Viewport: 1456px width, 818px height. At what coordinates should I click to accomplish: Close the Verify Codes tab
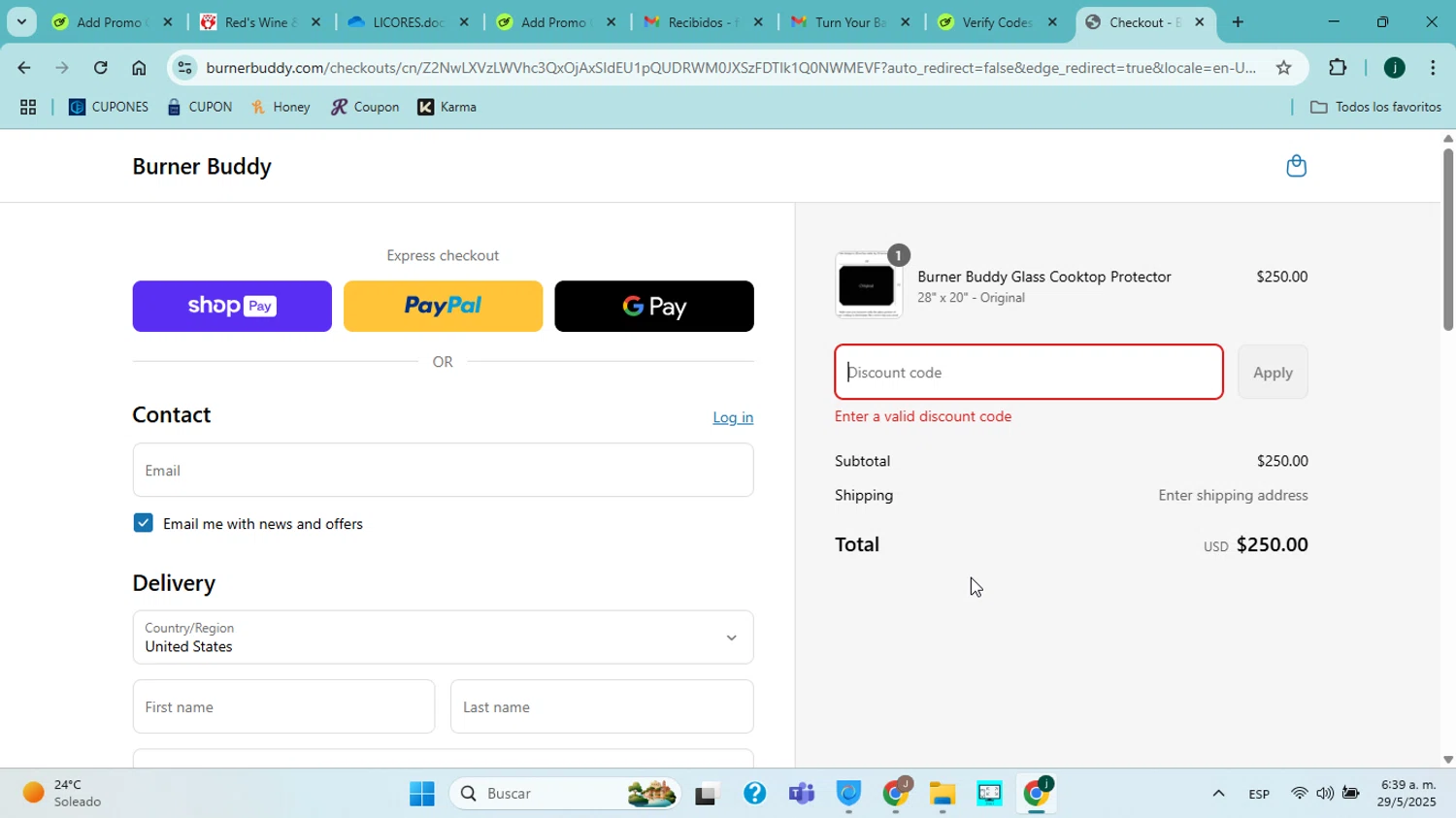[x=1052, y=22]
